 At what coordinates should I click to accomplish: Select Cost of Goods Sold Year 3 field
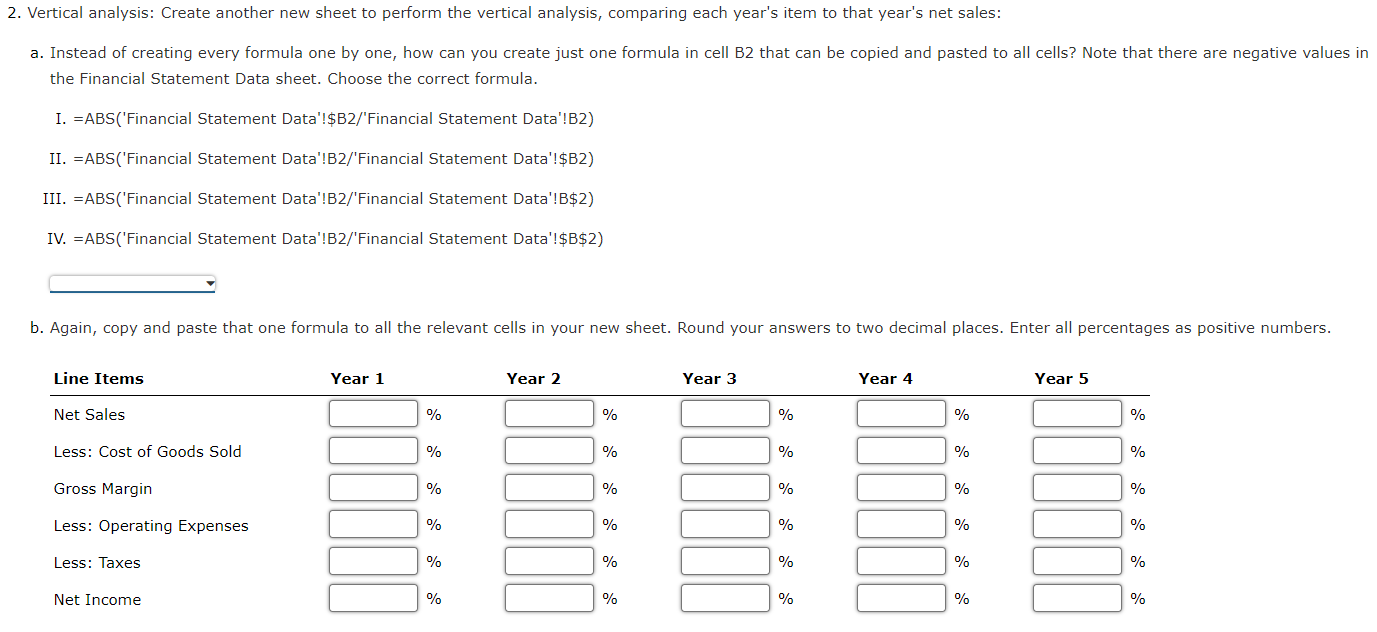(726, 451)
